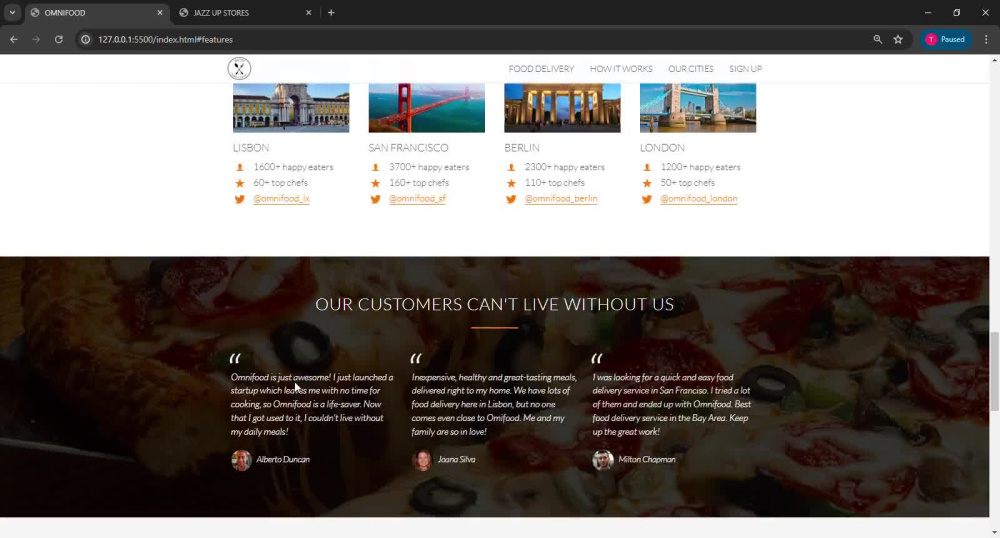1000x538 pixels.
Task: Click the person icon beside 2300+ happy eaters
Action: pos(511,167)
